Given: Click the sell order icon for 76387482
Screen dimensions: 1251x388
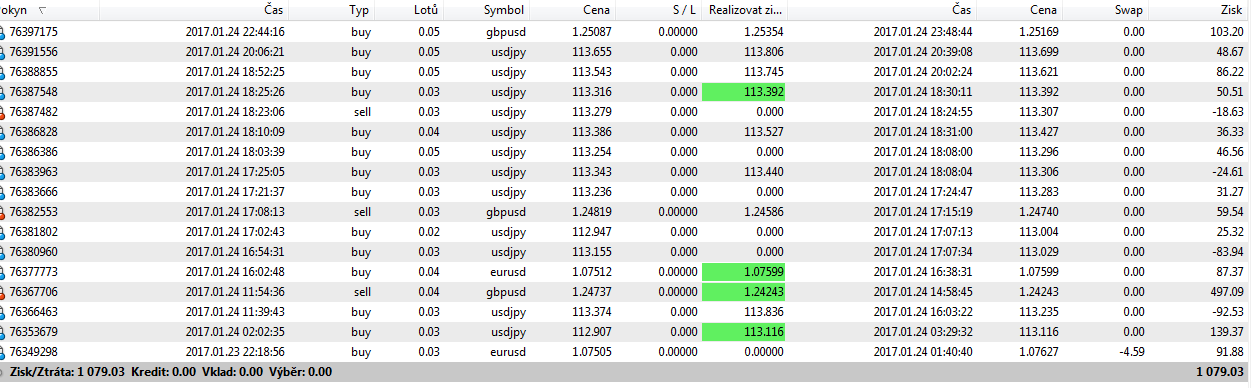Looking at the screenshot, I should pyautogui.click(x=3, y=112).
